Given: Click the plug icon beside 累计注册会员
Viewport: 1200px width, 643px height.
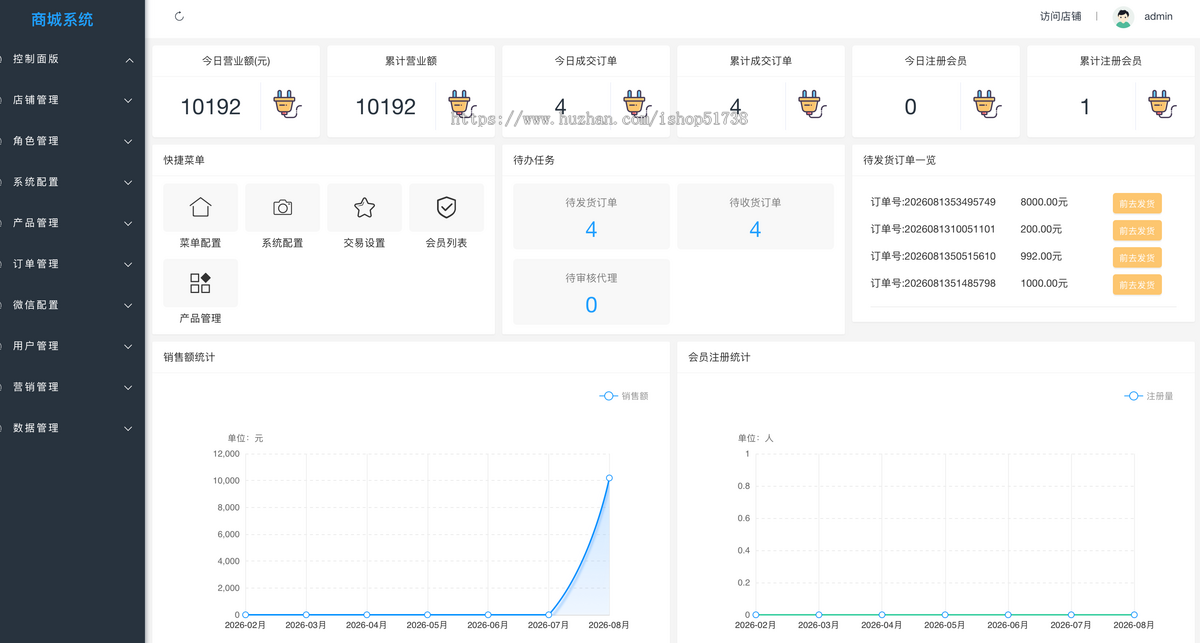Looking at the screenshot, I should [1161, 104].
